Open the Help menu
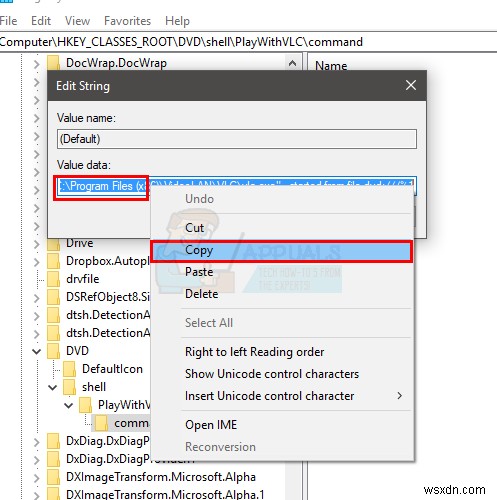The width and height of the screenshot is (497, 500). 177,21
